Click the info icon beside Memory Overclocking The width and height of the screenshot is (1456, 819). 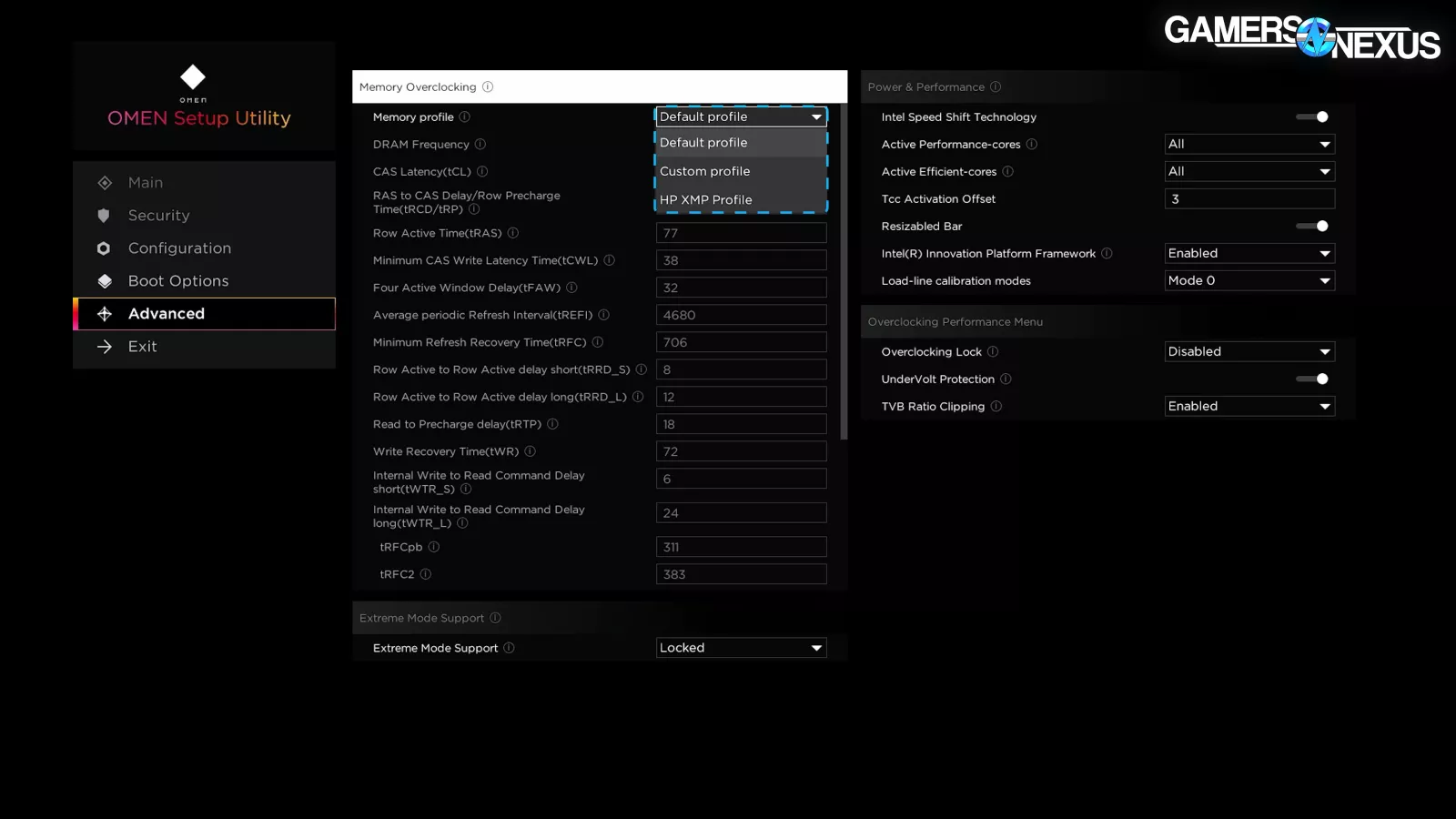488,87
